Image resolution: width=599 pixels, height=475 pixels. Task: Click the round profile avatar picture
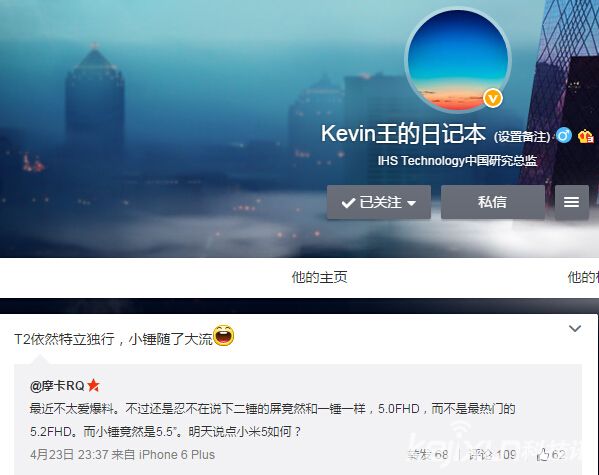tap(458, 60)
